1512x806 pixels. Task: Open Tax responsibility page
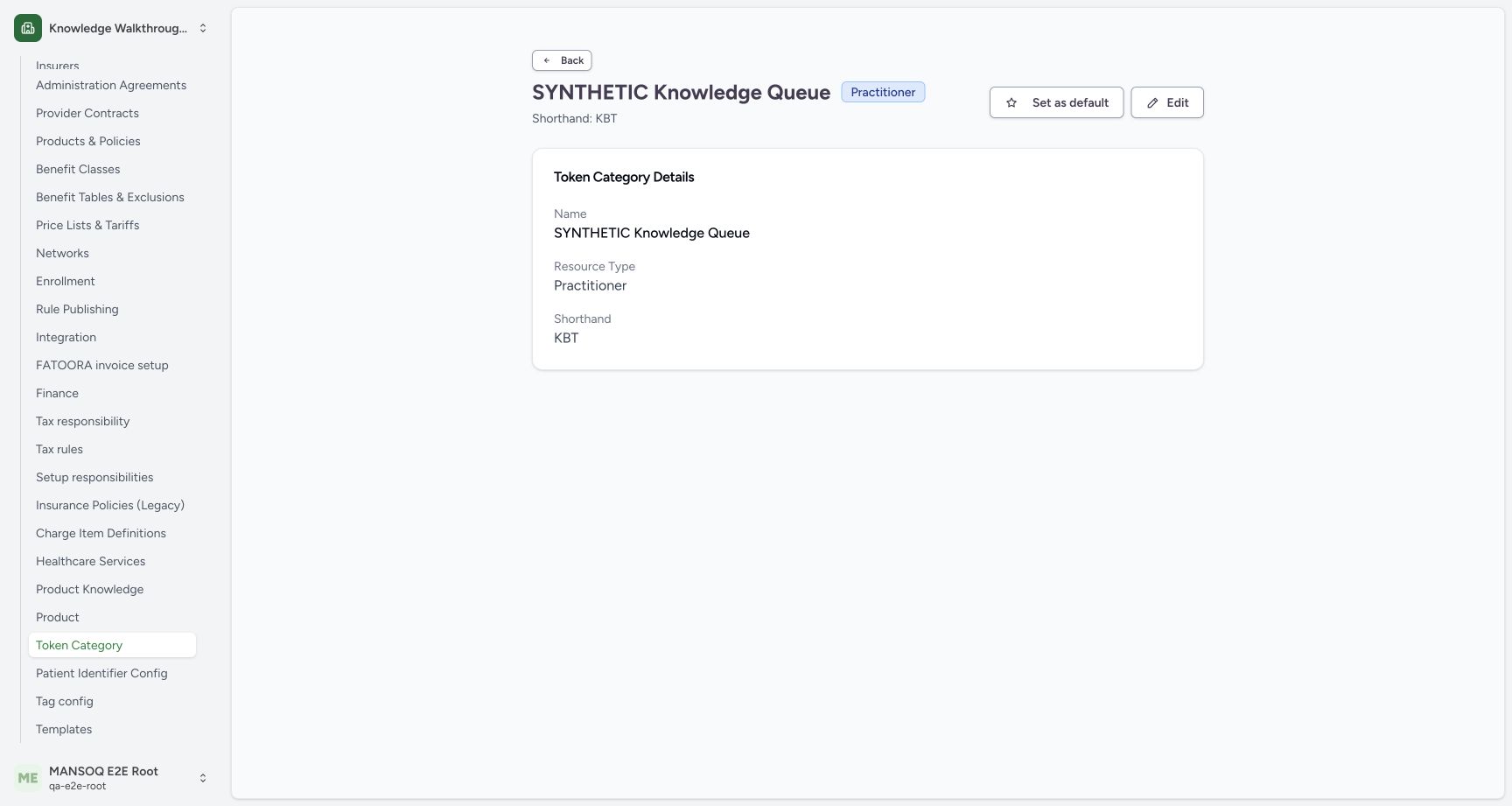[x=82, y=421]
